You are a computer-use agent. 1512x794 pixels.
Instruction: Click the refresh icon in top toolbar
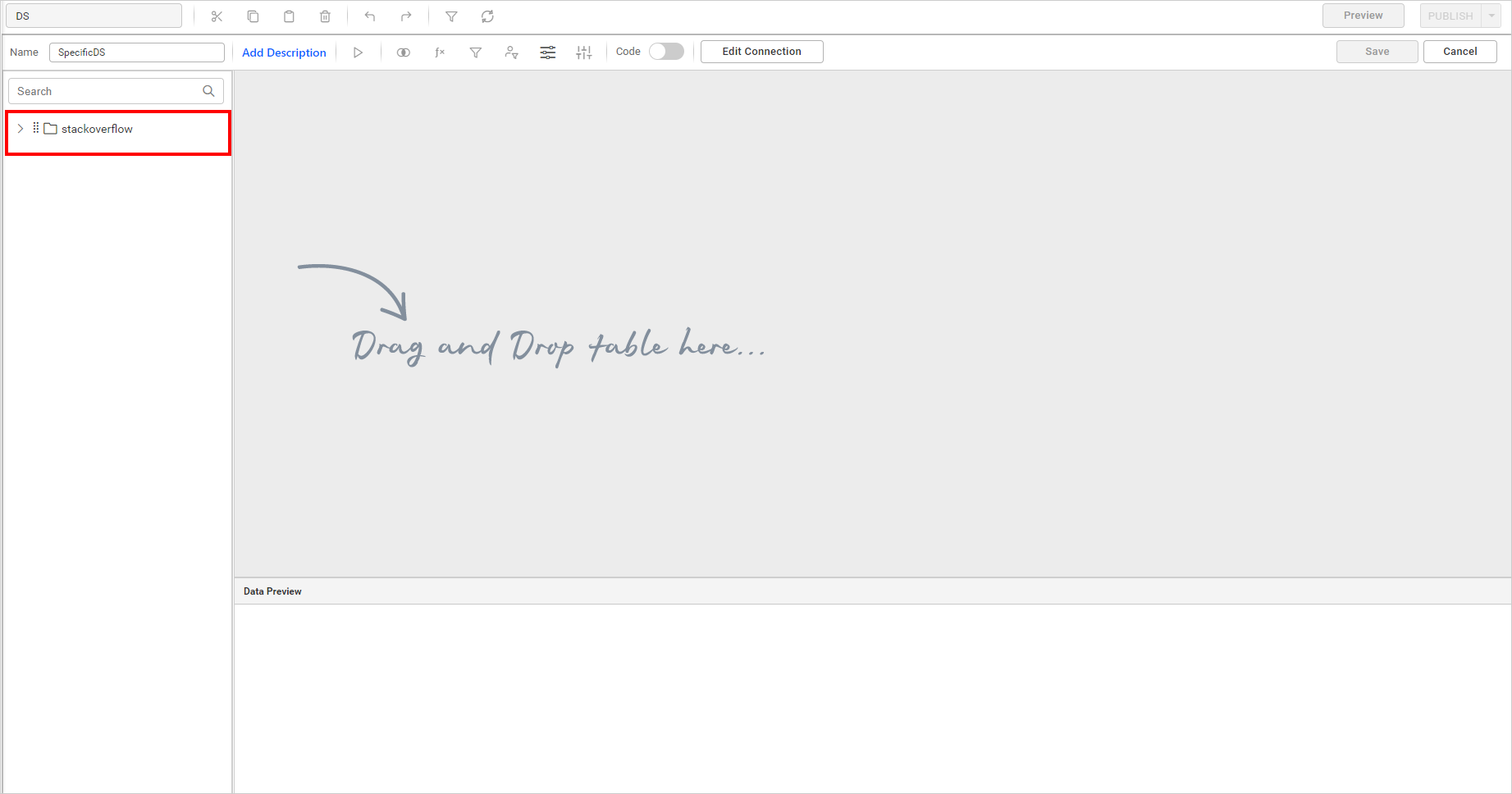pos(487,16)
